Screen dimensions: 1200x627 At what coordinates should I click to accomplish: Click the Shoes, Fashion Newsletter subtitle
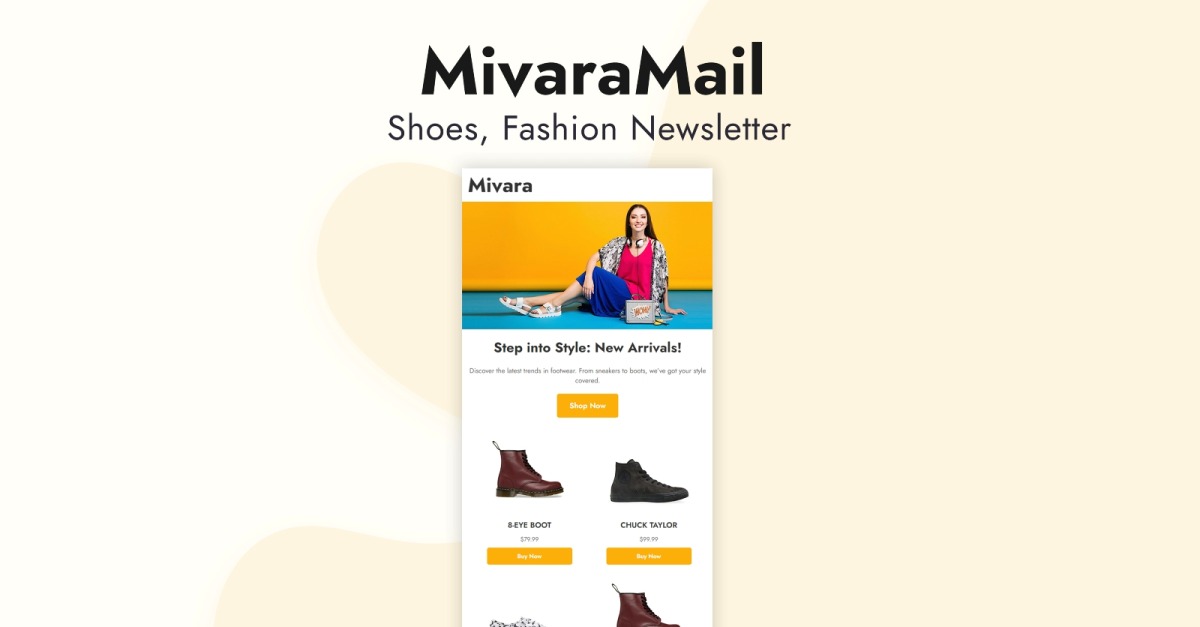point(589,128)
